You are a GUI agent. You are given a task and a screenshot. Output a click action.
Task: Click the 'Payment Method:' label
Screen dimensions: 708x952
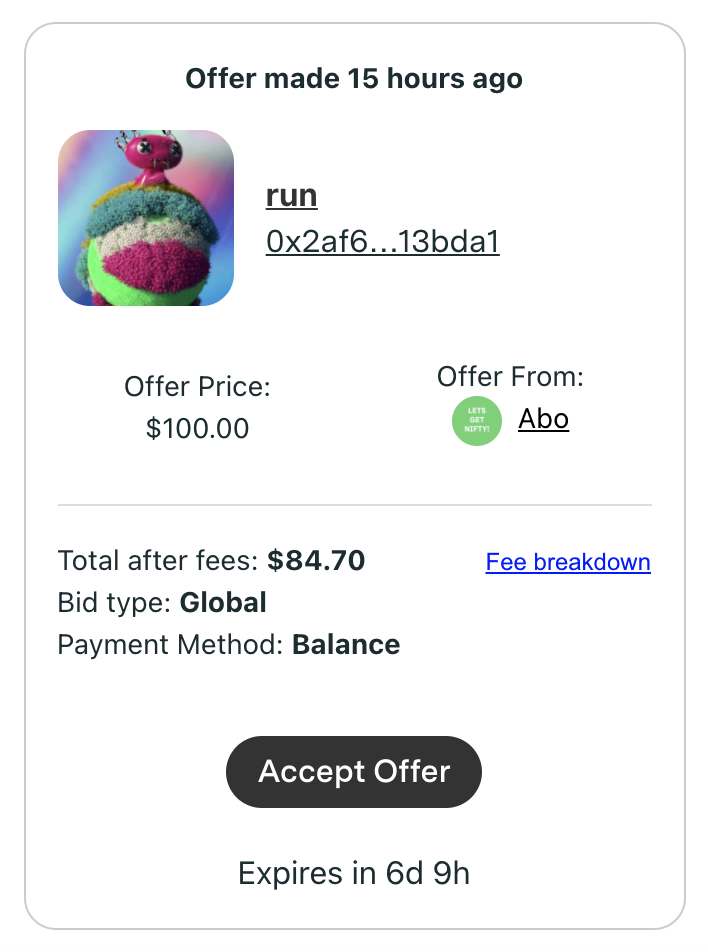pos(171,645)
